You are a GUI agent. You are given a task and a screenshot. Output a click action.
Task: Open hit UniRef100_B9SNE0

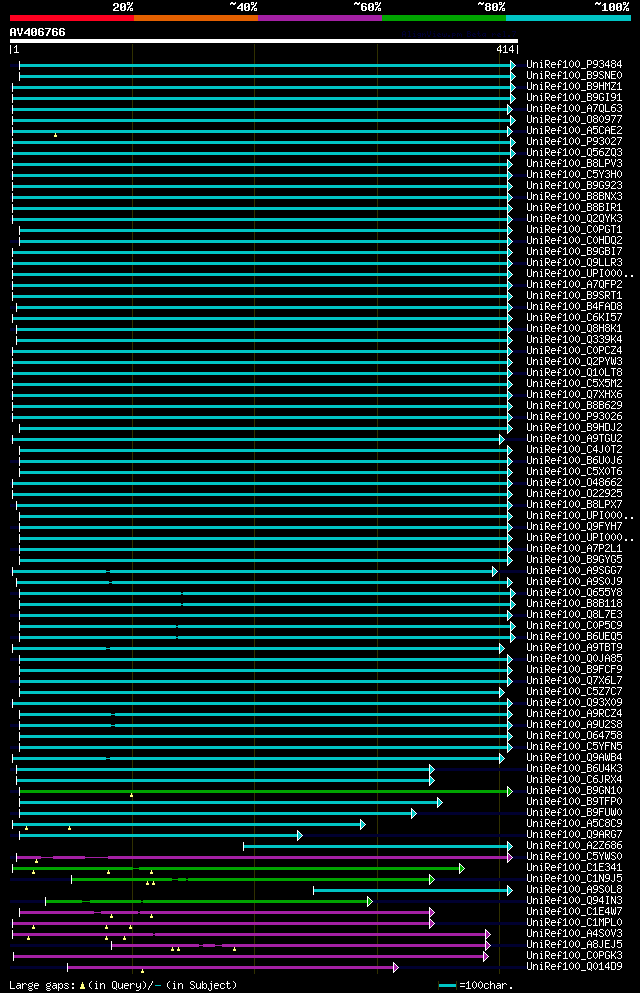pyautogui.click(x=574, y=75)
